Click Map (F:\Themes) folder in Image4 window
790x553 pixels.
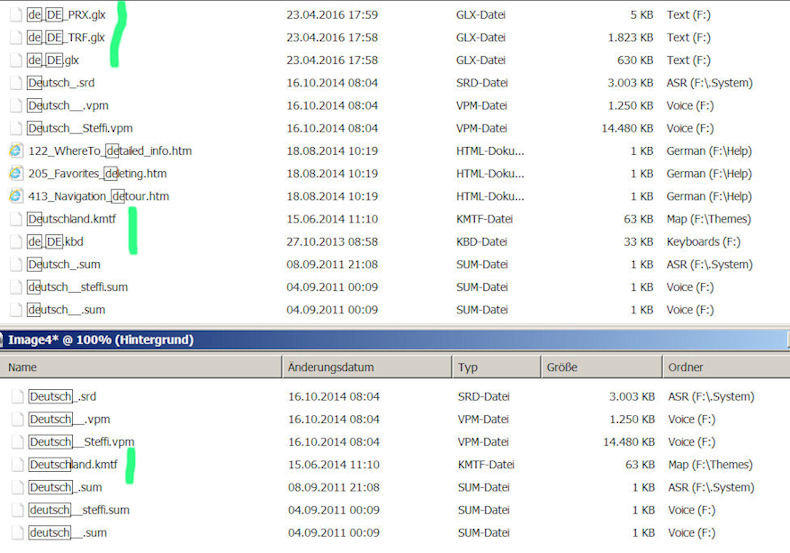click(x=710, y=465)
